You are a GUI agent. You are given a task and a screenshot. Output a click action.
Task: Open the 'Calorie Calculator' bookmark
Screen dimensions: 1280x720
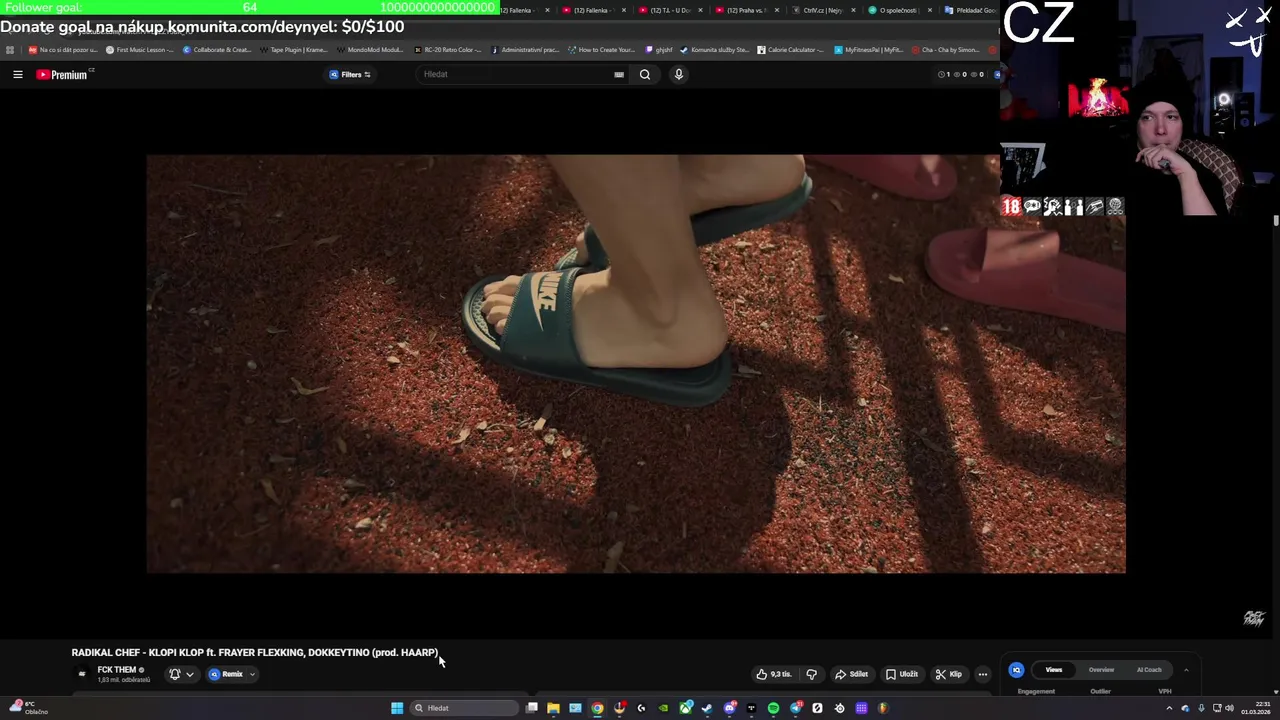point(791,49)
